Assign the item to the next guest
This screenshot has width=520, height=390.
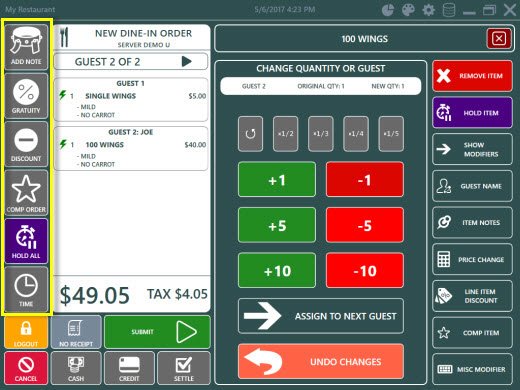click(321, 316)
